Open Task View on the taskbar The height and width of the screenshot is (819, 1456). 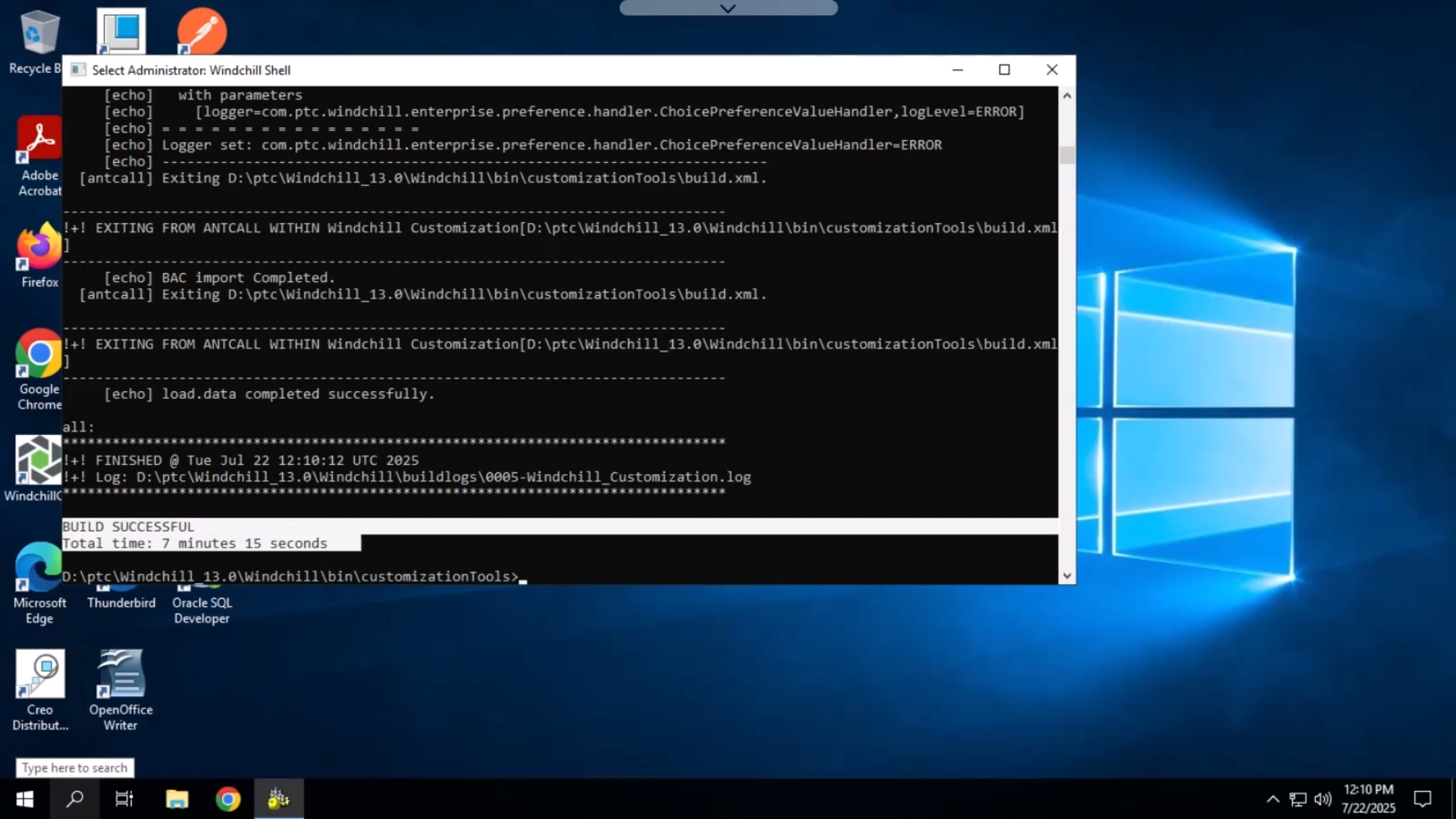click(124, 799)
